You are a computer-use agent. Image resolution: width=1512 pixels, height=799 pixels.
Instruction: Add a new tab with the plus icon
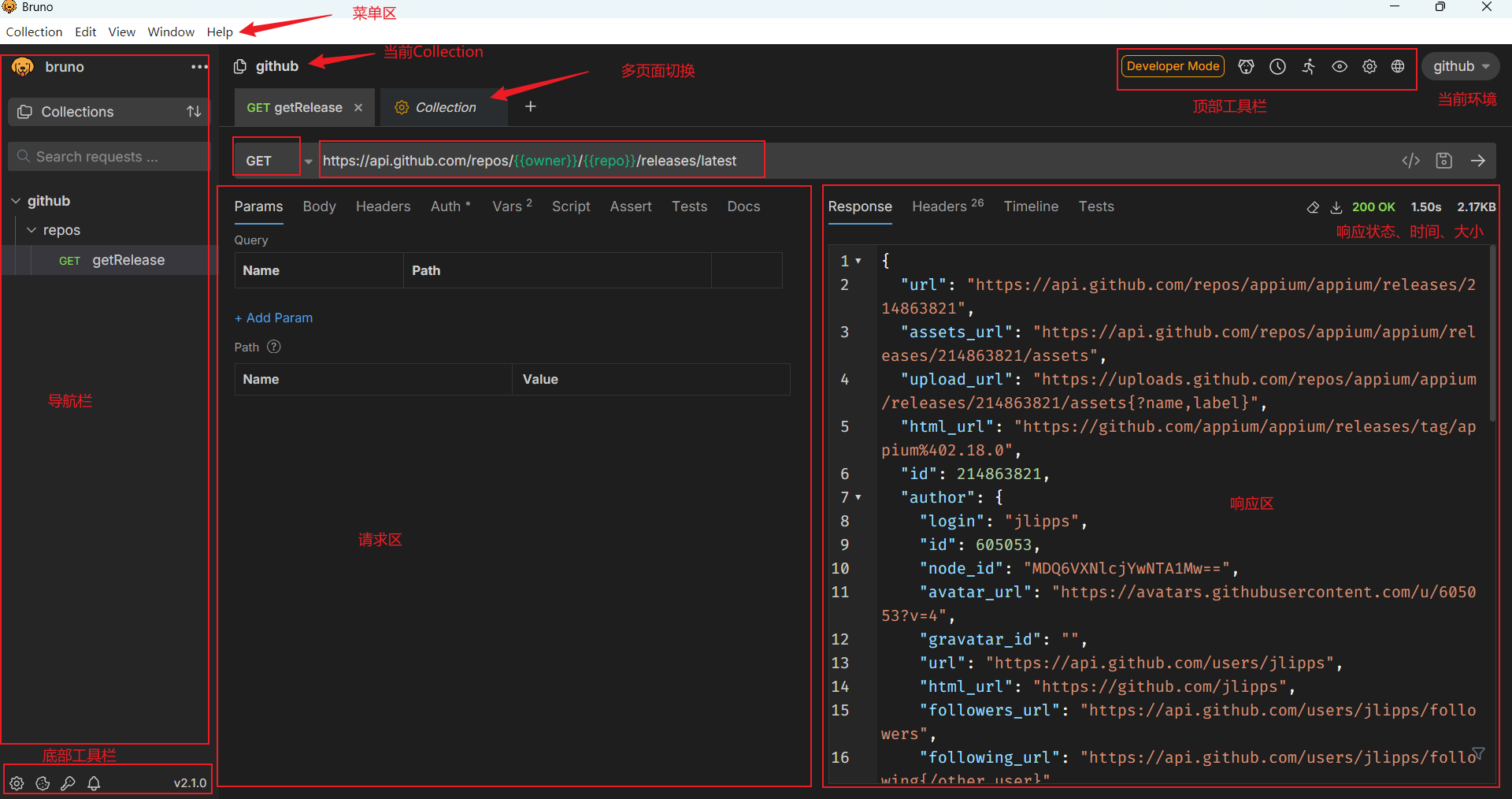tap(531, 106)
